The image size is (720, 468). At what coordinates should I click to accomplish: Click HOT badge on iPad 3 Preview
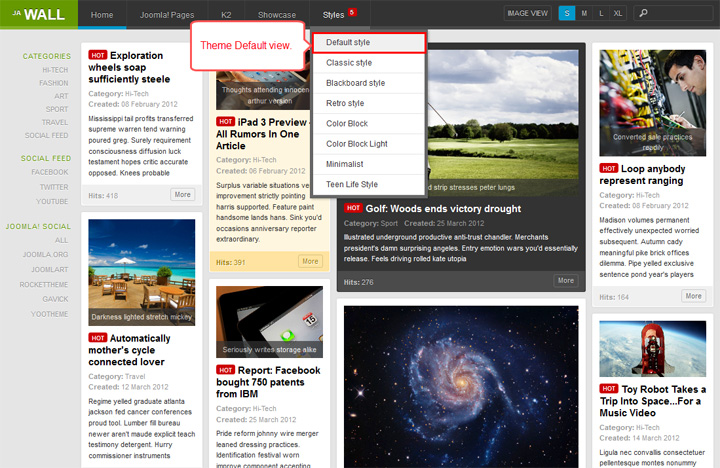[225, 122]
